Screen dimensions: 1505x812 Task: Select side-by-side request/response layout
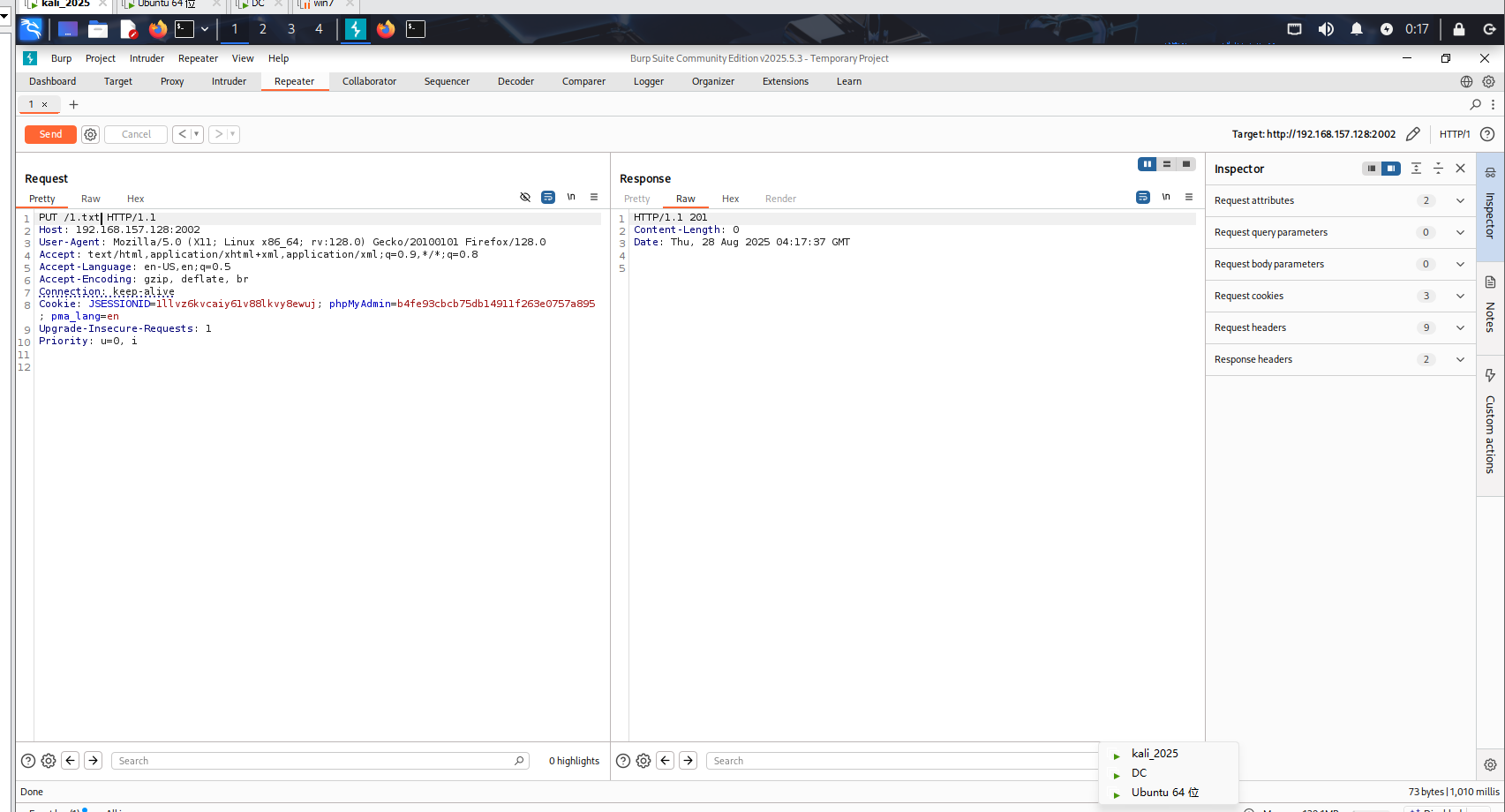[1148, 164]
